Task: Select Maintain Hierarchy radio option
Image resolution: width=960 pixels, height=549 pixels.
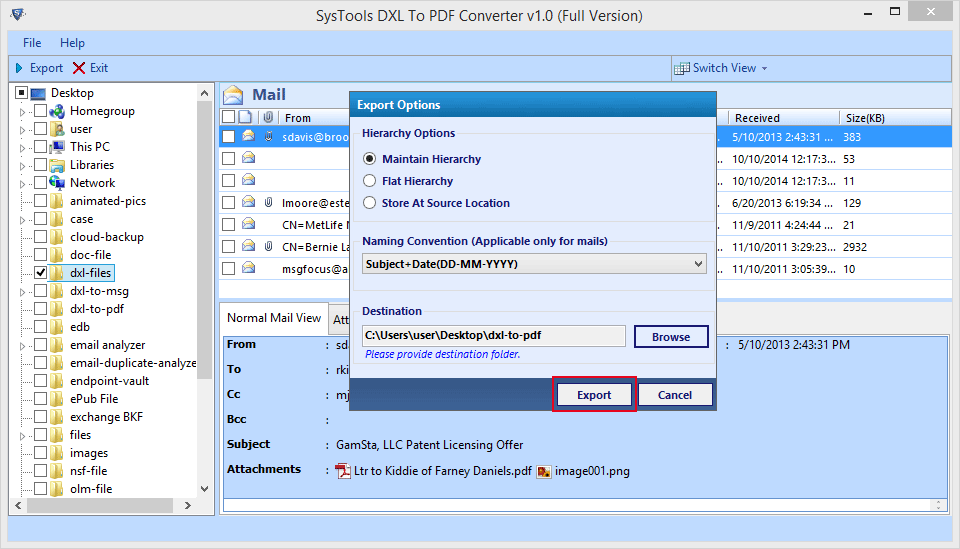Action: pyautogui.click(x=369, y=159)
